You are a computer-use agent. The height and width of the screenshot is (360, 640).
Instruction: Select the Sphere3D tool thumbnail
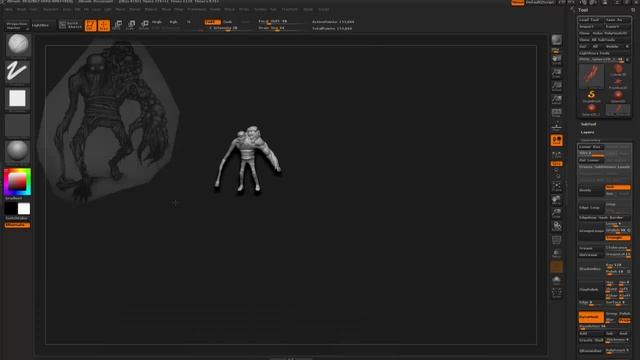coord(618,96)
